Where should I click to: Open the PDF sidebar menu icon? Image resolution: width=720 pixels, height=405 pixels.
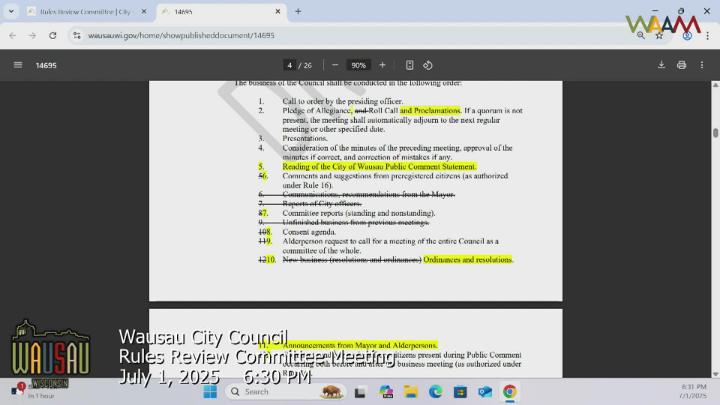[18, 65]
